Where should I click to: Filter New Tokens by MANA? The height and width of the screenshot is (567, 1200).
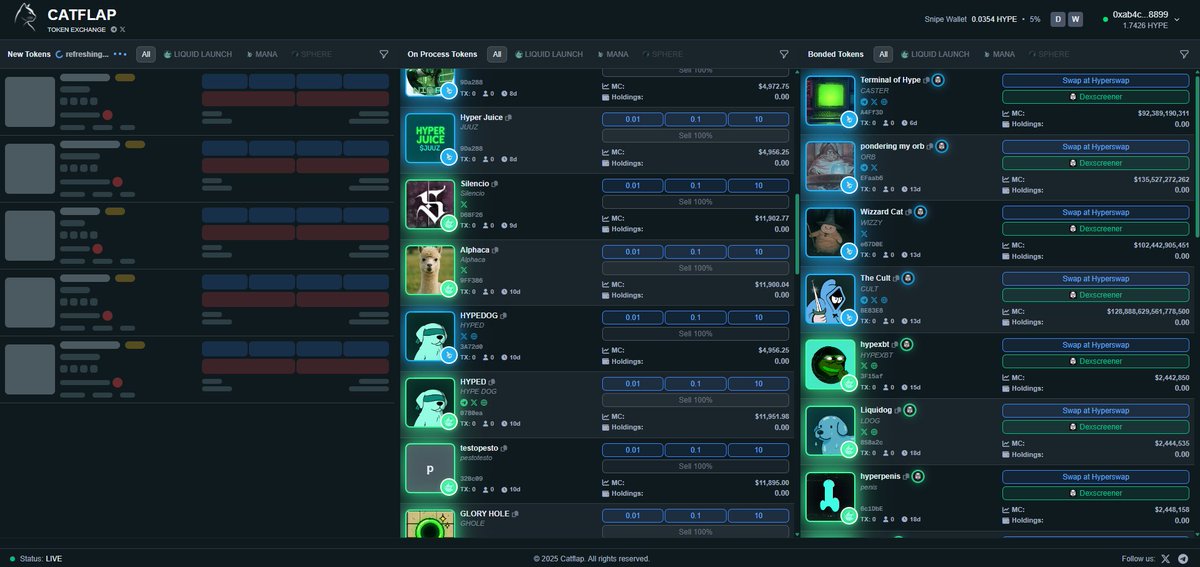[262, 54]
